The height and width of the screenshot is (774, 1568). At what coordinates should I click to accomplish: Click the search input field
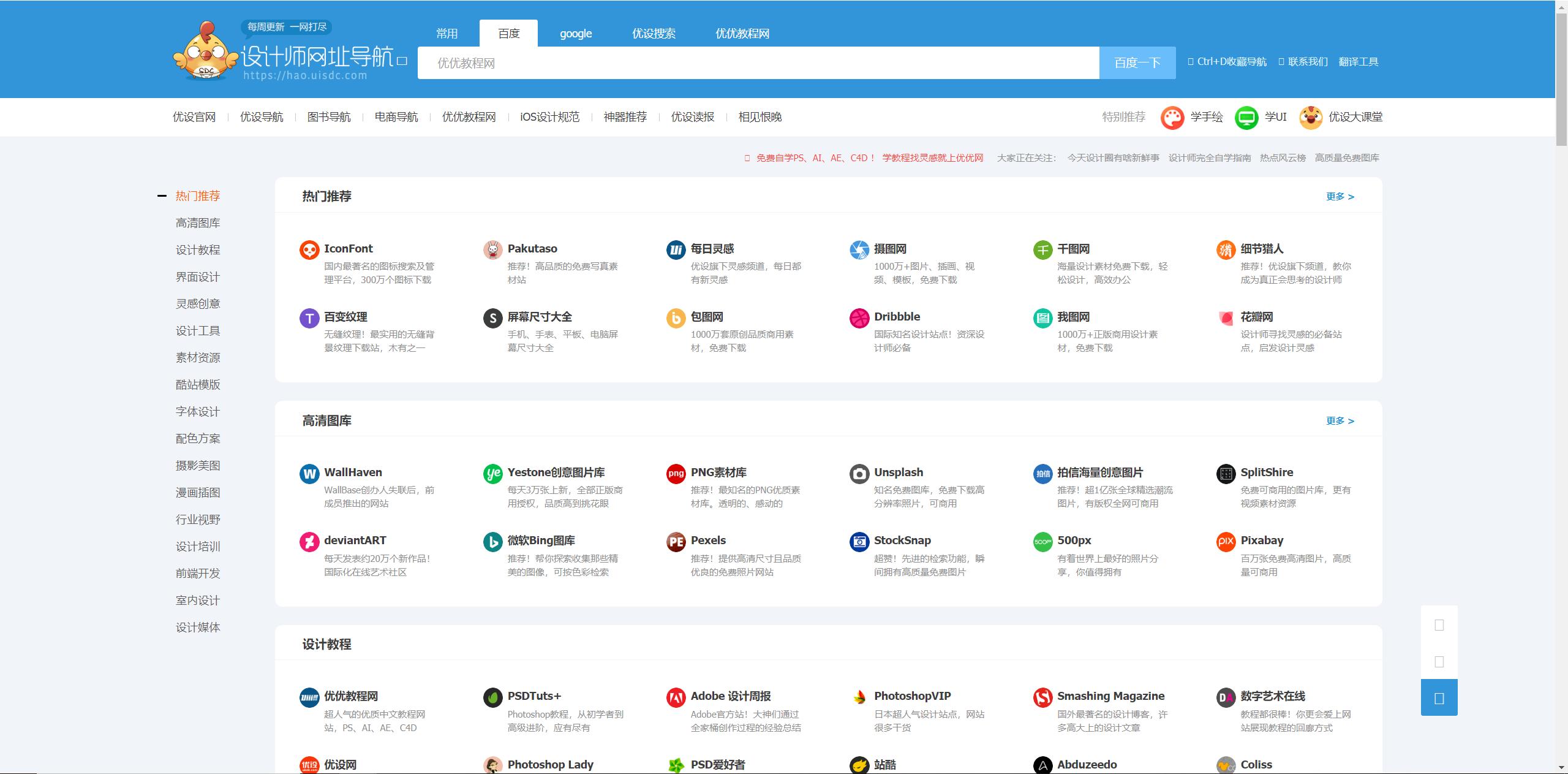point(758,63)
